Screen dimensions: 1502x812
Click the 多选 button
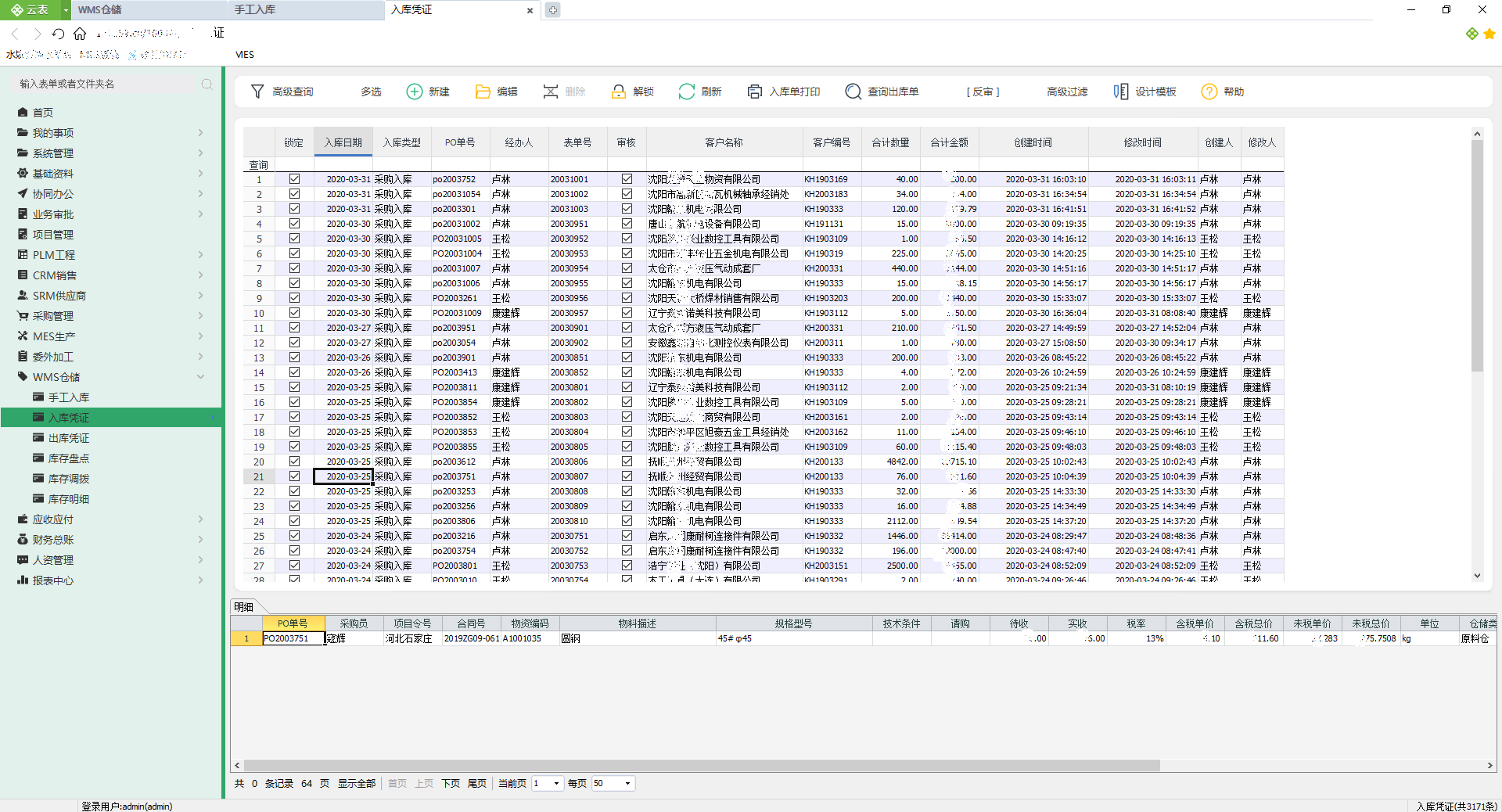coord(371,92)
